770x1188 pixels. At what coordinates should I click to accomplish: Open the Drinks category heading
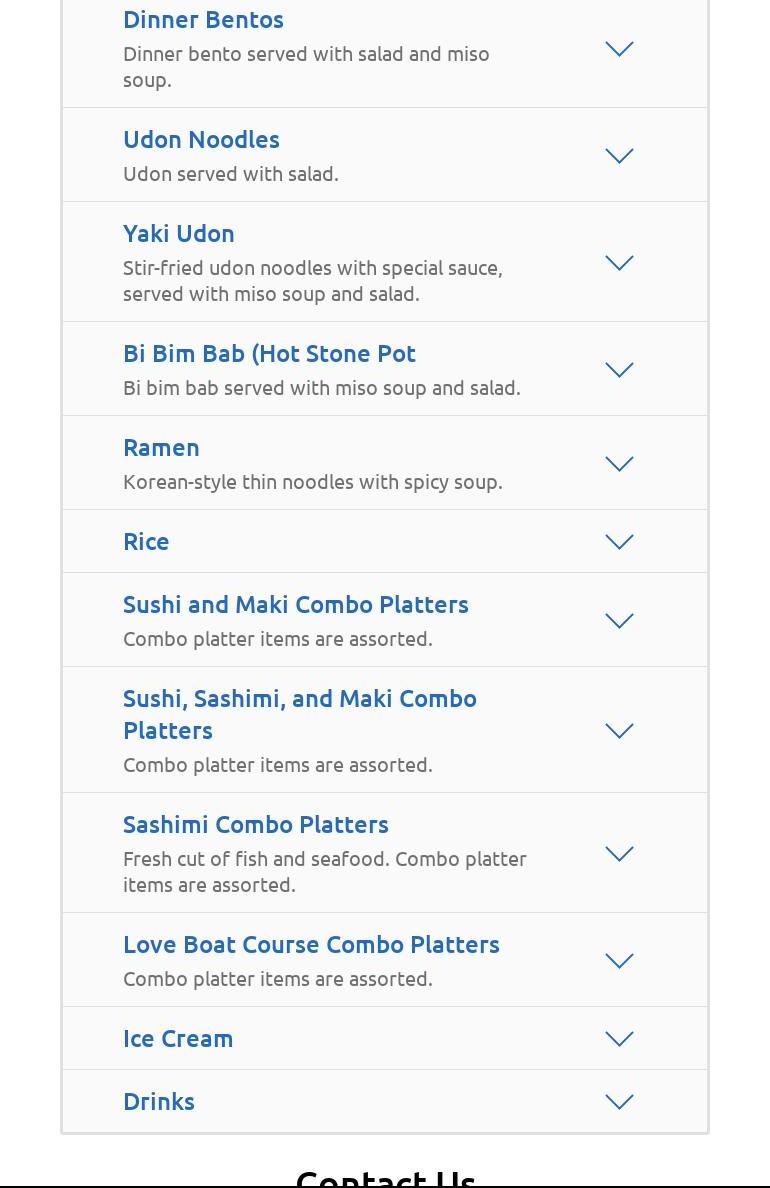(x=159, y=1102)
